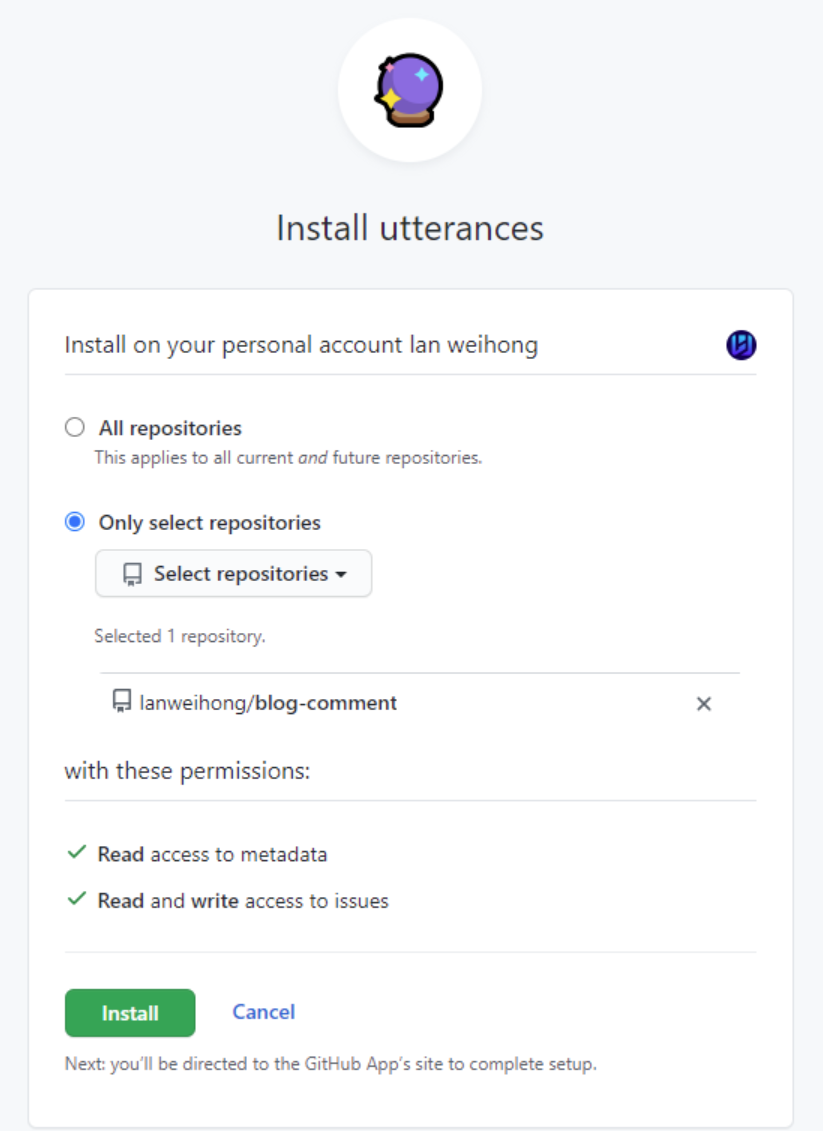Click Read access to metadata permission text
The width and height of the screenshot is (823, 1131).
pyautogui.click(x=212, y=854)
